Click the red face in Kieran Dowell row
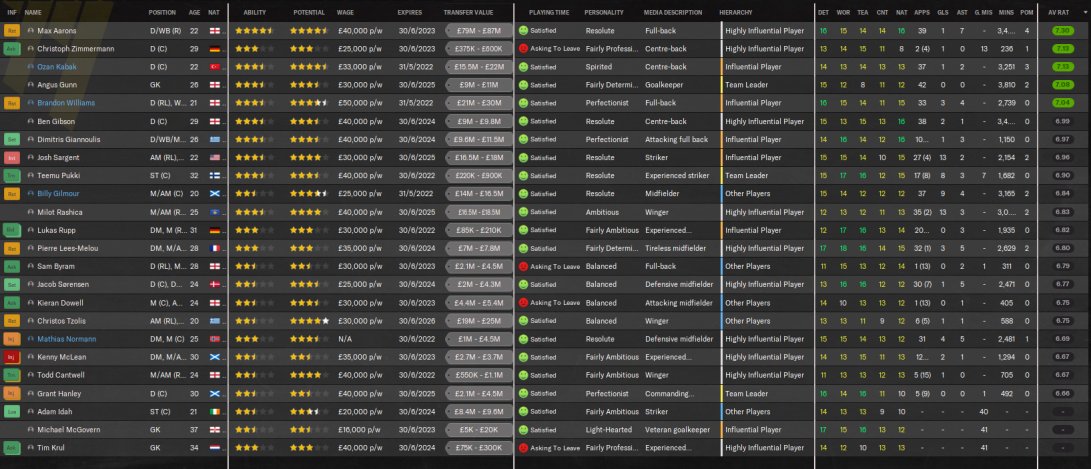The image size is (1091, 469). (x=523, y=303)
